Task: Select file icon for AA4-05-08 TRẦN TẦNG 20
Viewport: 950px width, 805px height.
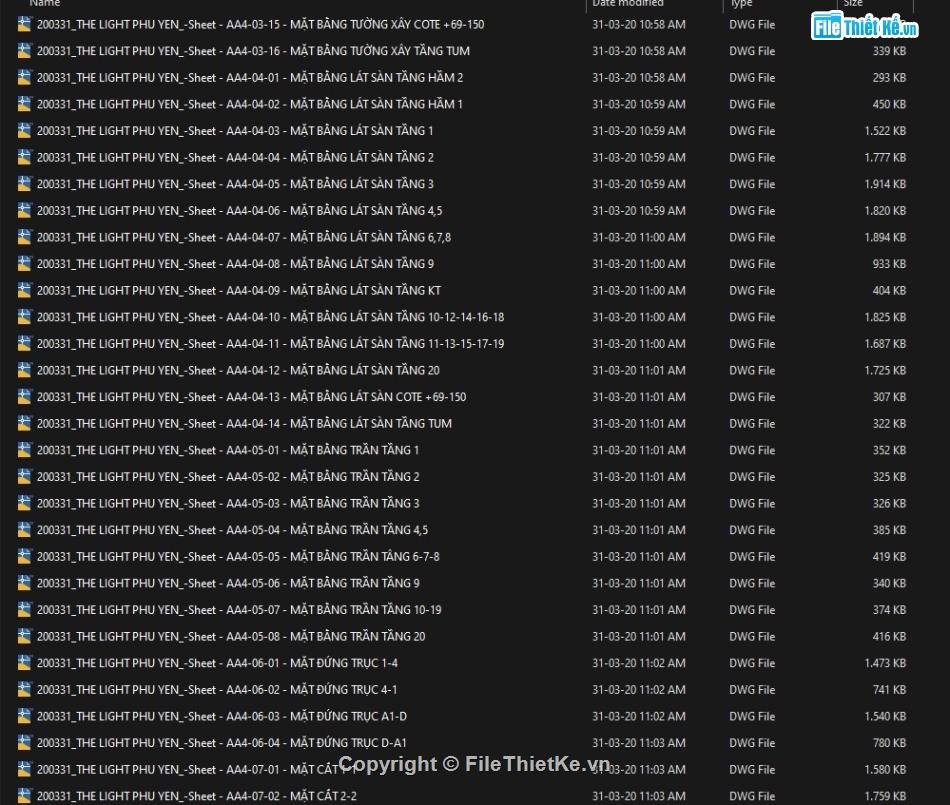Action: click(24, 636)
